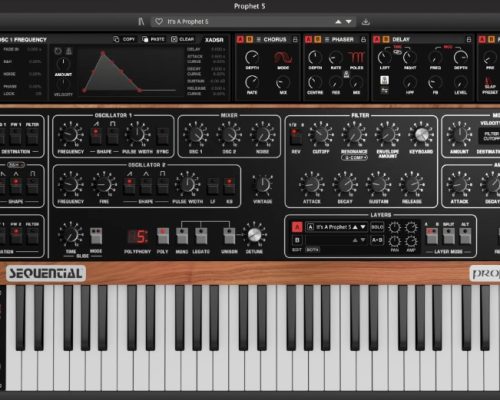Enable Poly voice mode switch
Viewport: 500px width, 400px height.
click(163, 236)
